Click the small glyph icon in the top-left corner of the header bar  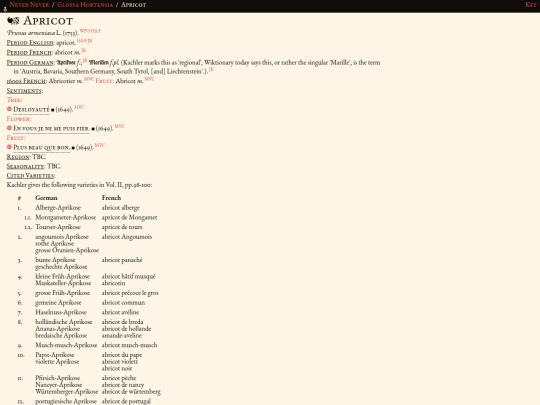[5, 9]
